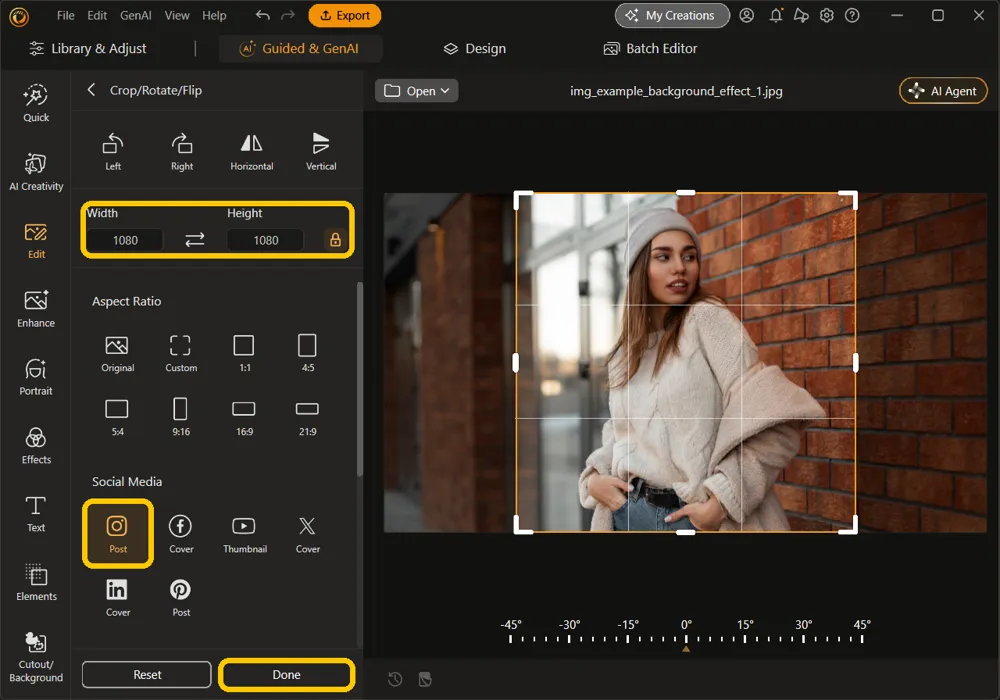Open the settings gear

tap(827, 15)
